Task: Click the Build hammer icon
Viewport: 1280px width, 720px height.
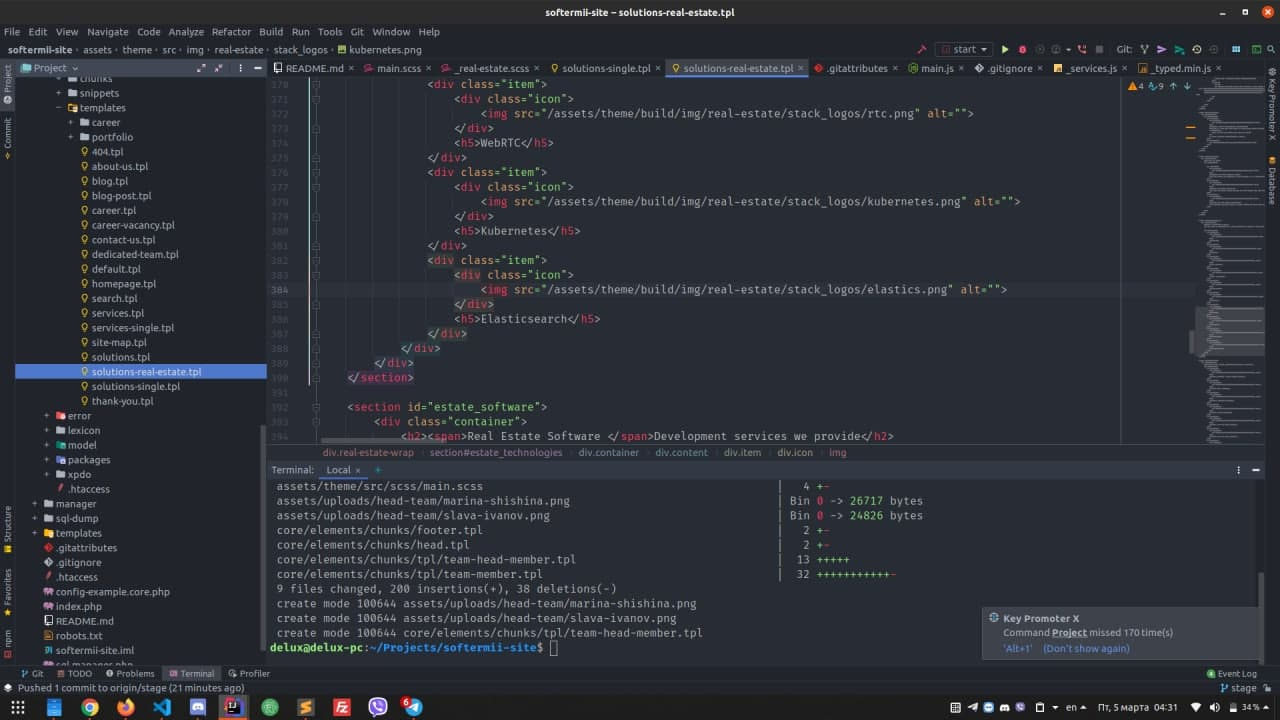Action: click(x=921, y=49)
